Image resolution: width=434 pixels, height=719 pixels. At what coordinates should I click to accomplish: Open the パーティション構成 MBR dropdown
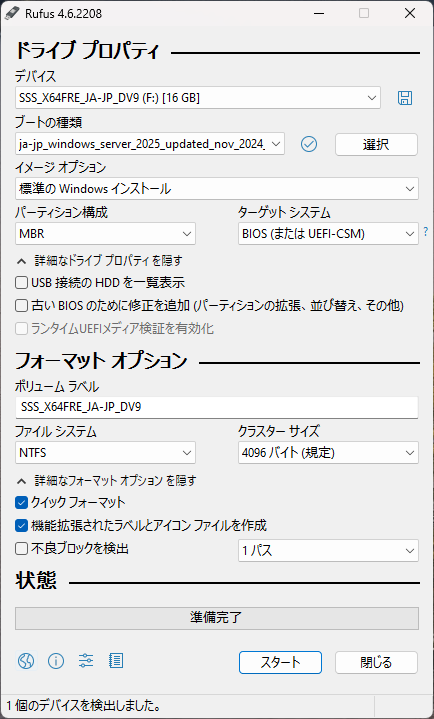click(106, 234)
